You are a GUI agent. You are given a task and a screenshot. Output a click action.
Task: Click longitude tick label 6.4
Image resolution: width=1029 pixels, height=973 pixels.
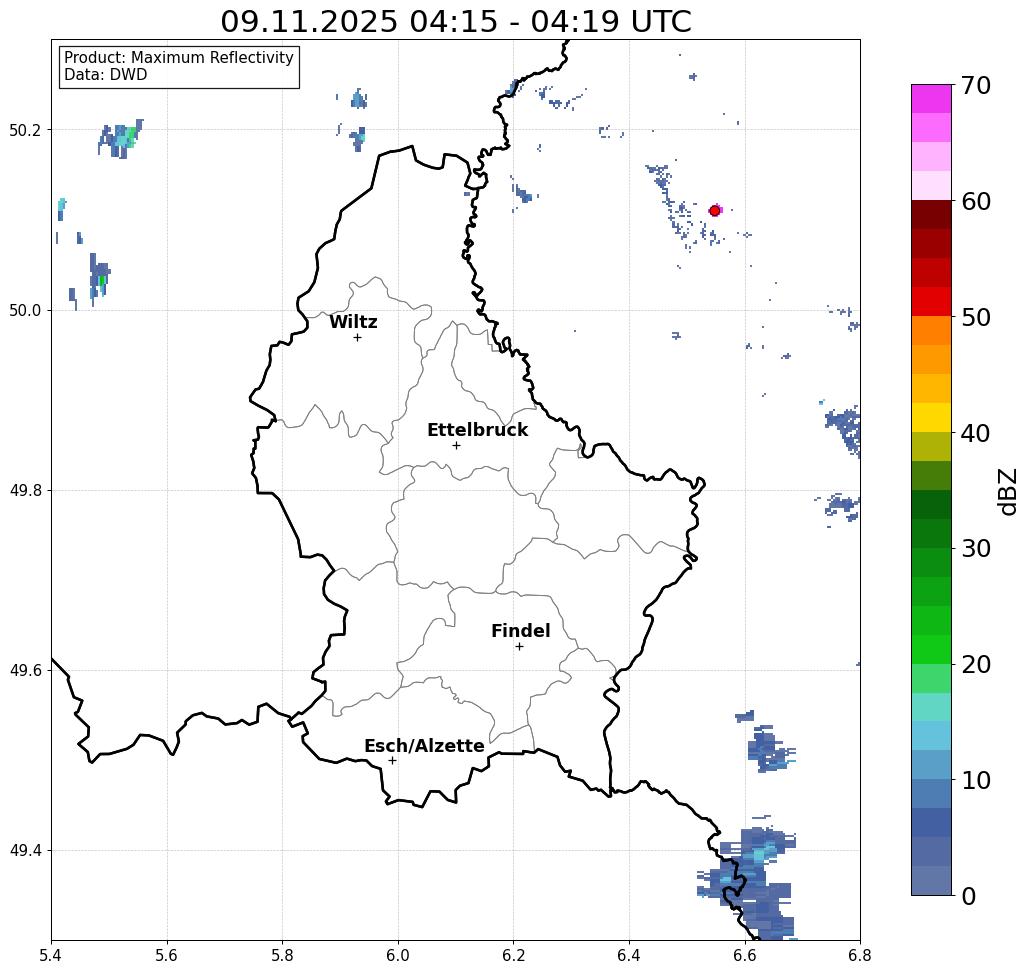click(x=629, y=955)
